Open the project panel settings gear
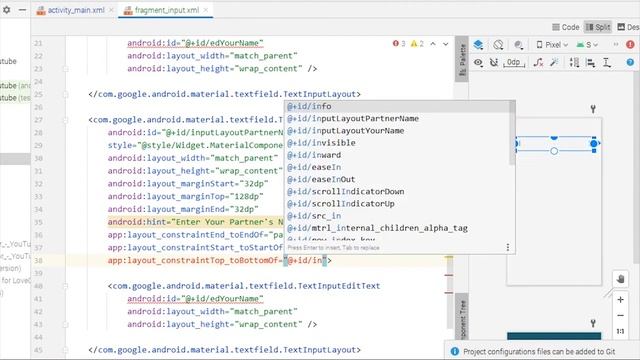The image size is (640, 360). [x=7, y=9]
